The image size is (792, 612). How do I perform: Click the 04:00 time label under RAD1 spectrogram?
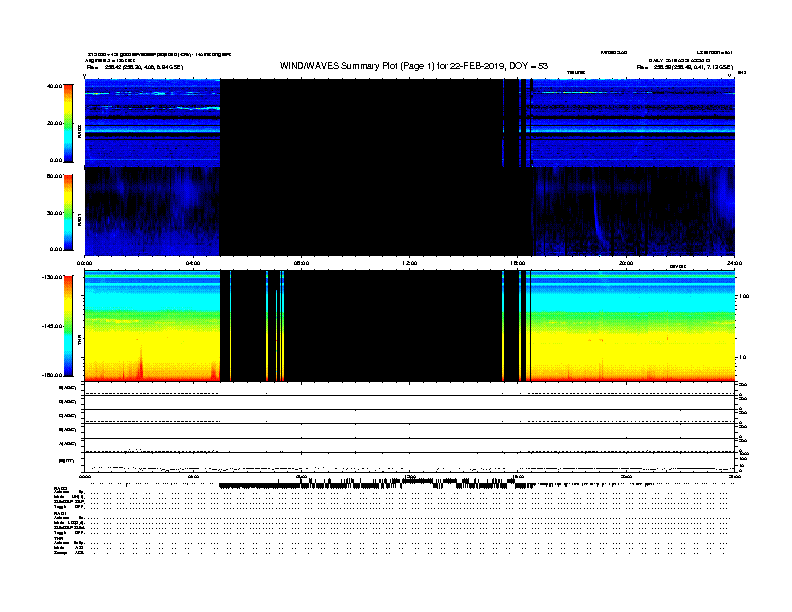coord(193,263)
